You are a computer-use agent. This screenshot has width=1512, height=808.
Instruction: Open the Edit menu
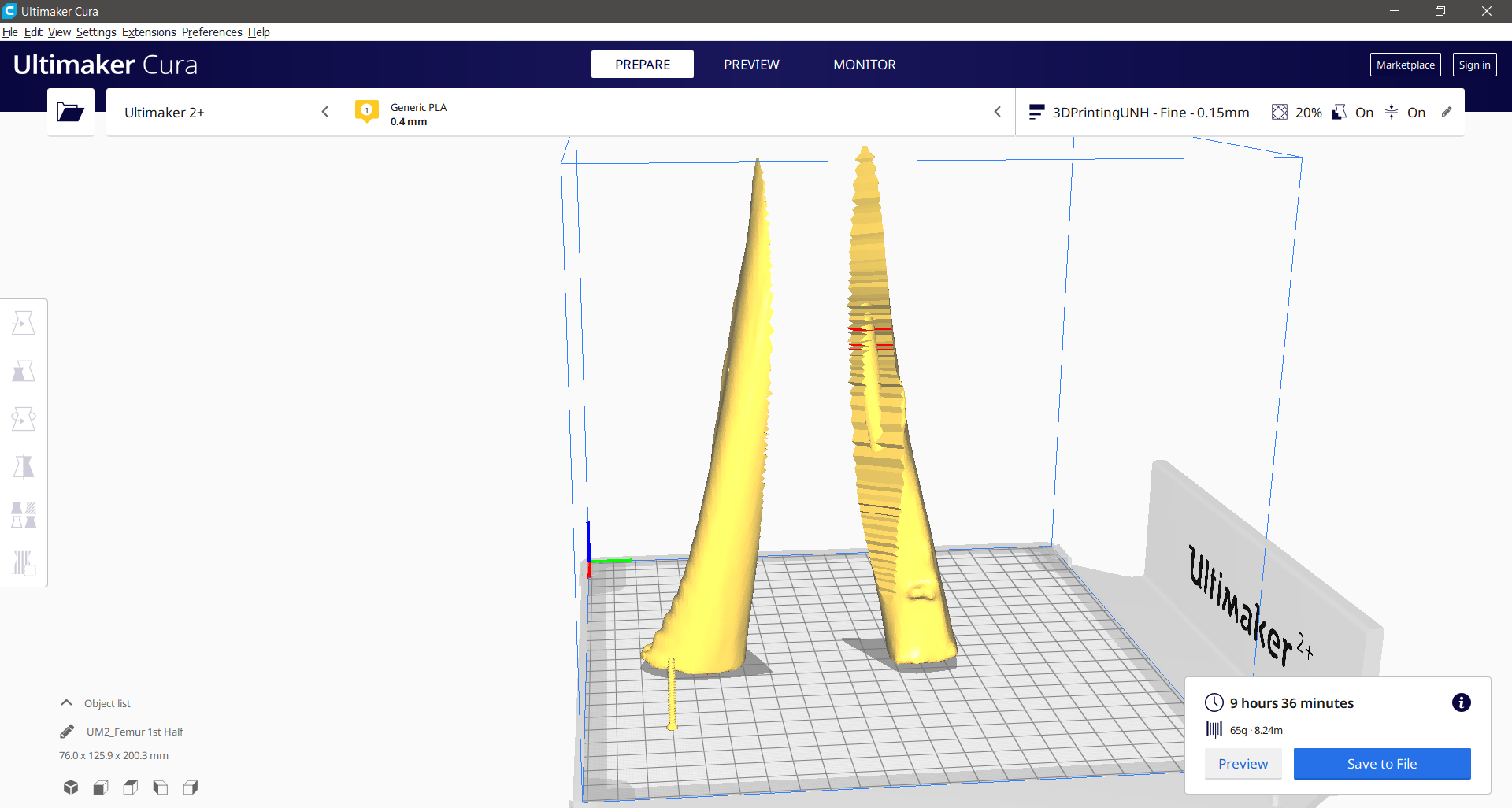[x=33, y=32]
